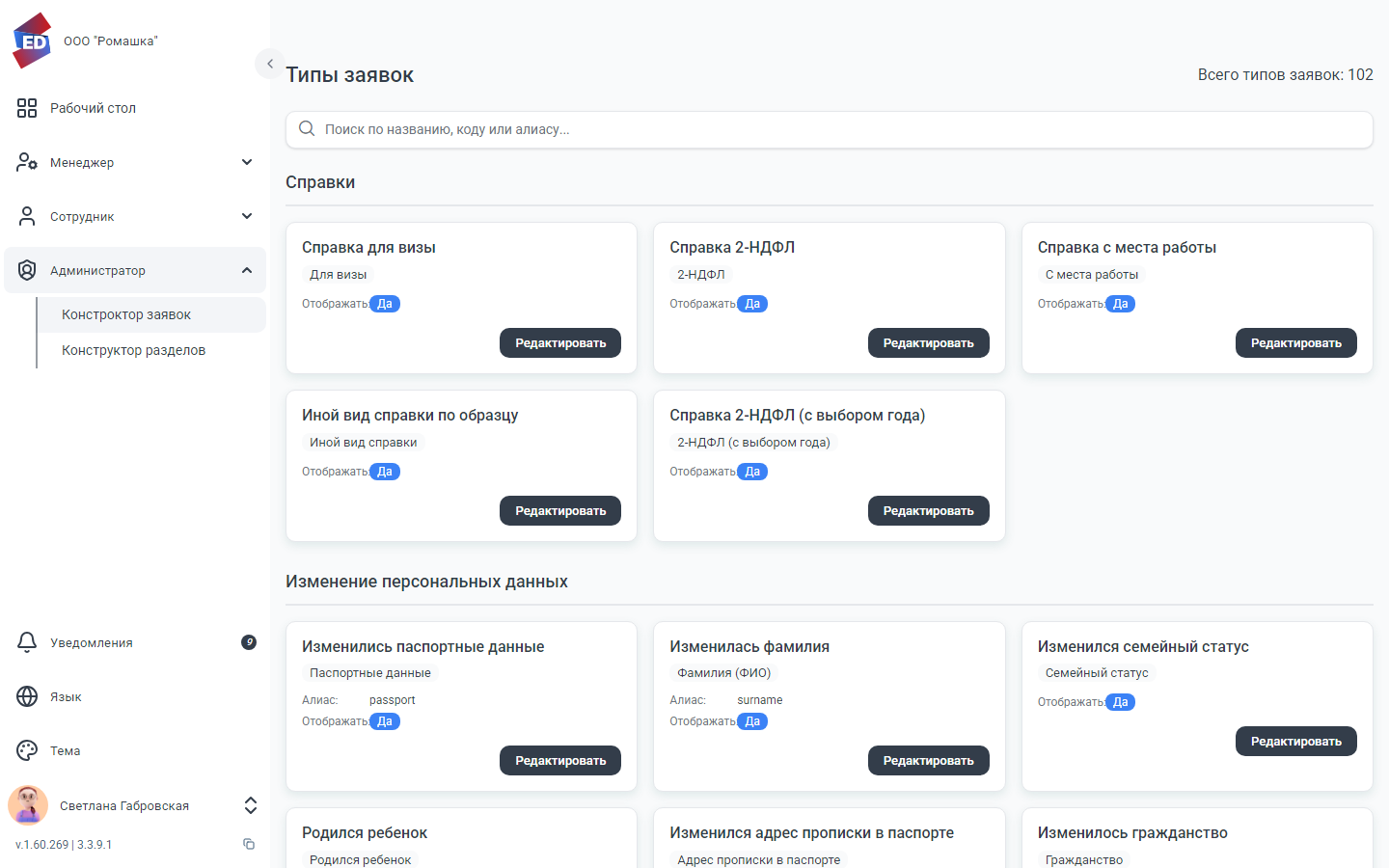Click the Паспортные данные tag
This screenshot has height=868, width=1389.
click(370, 673)
